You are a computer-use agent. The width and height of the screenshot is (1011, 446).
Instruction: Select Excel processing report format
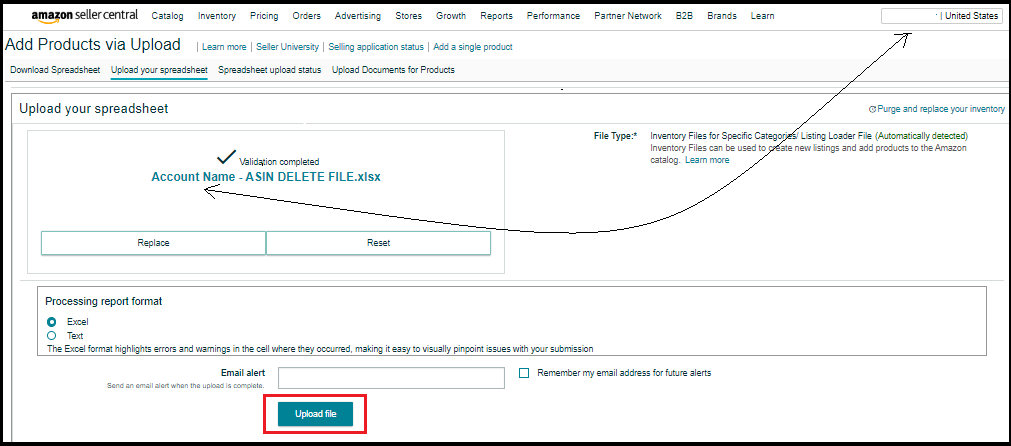click(52, 322)
